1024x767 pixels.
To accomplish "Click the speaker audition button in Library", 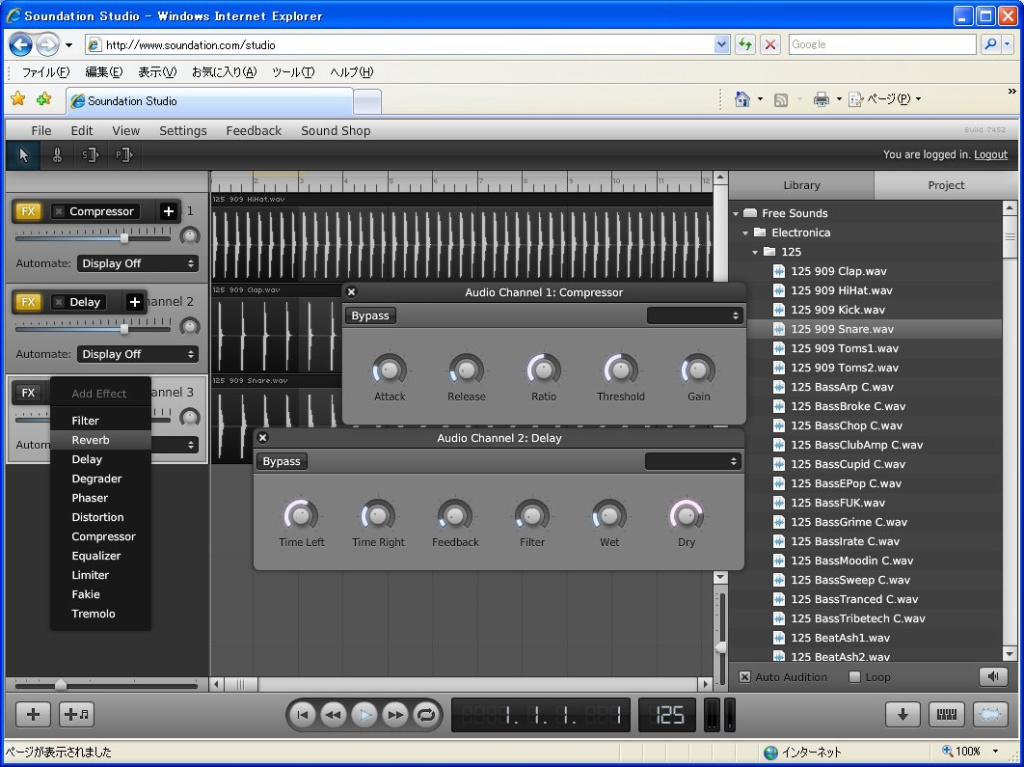I will click(993, 677).
